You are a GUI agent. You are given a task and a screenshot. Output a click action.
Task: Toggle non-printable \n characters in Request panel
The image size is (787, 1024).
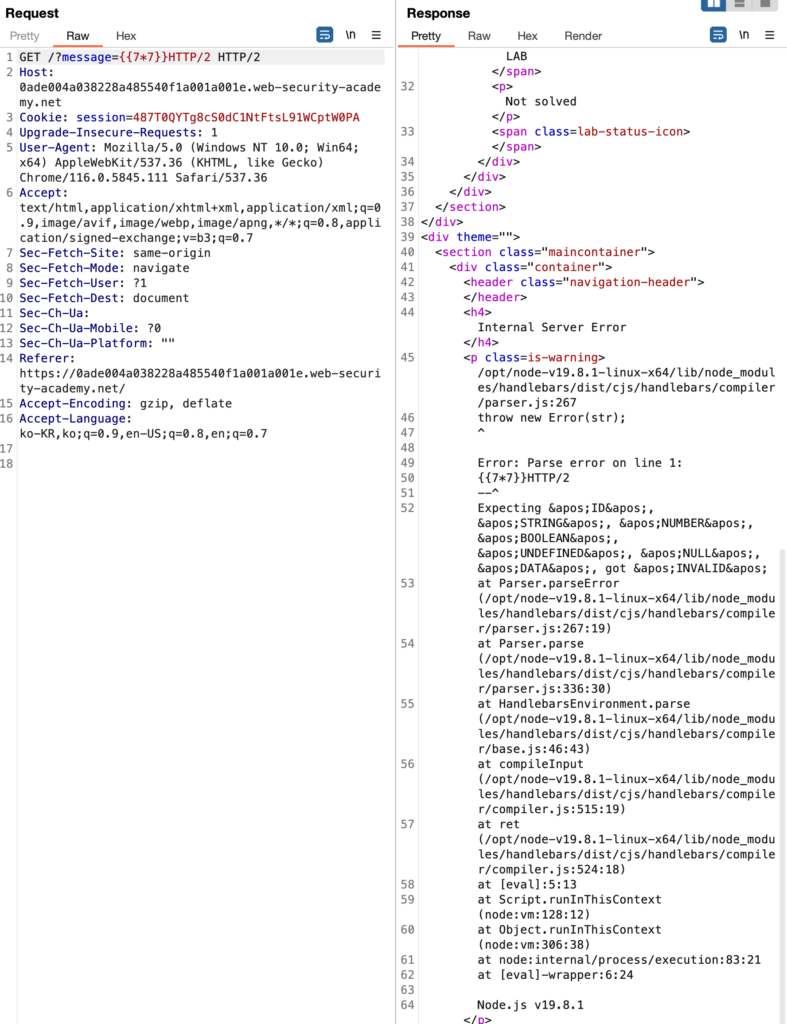[351, 35]
